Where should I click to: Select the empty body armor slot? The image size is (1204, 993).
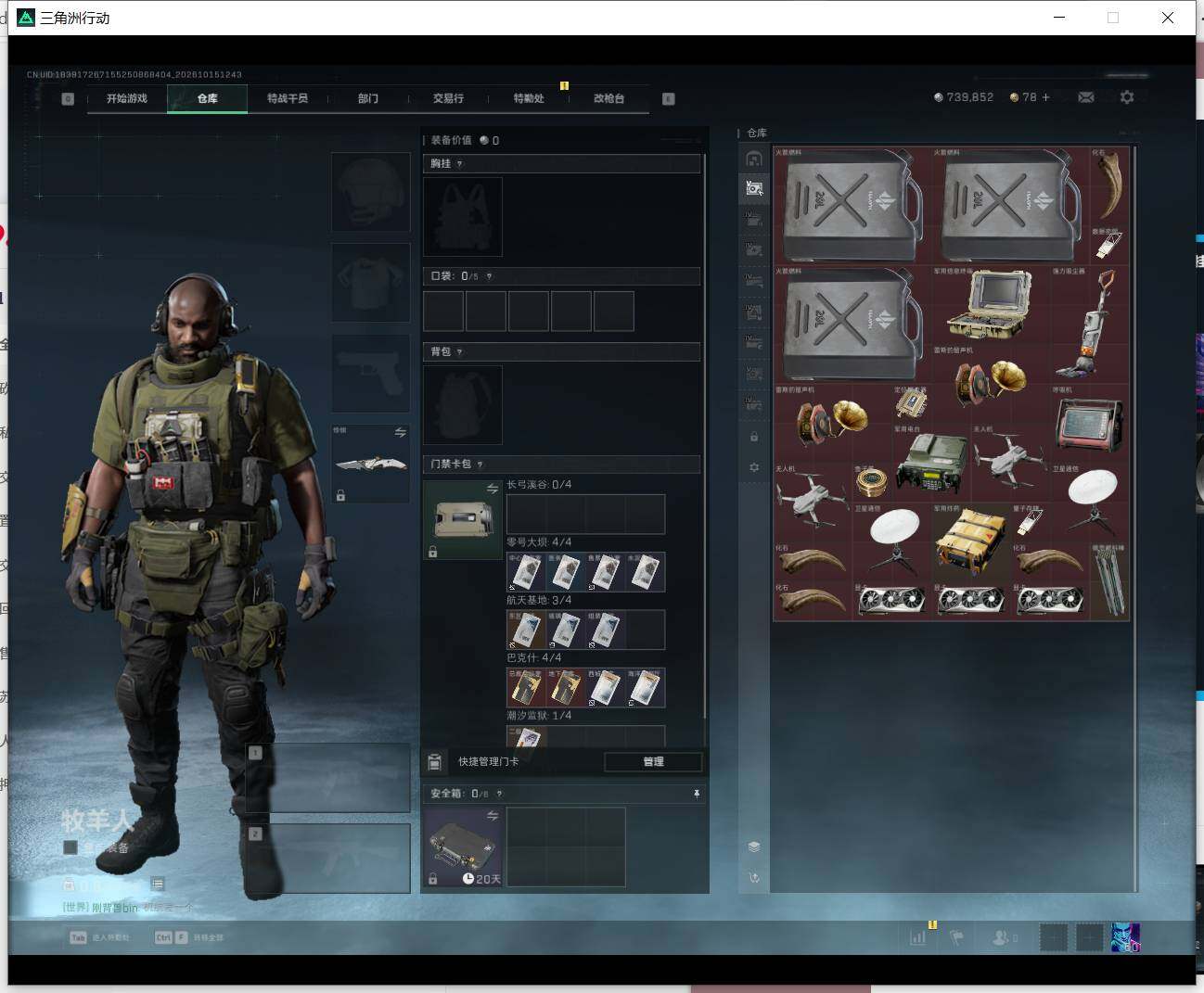[371, 283]
